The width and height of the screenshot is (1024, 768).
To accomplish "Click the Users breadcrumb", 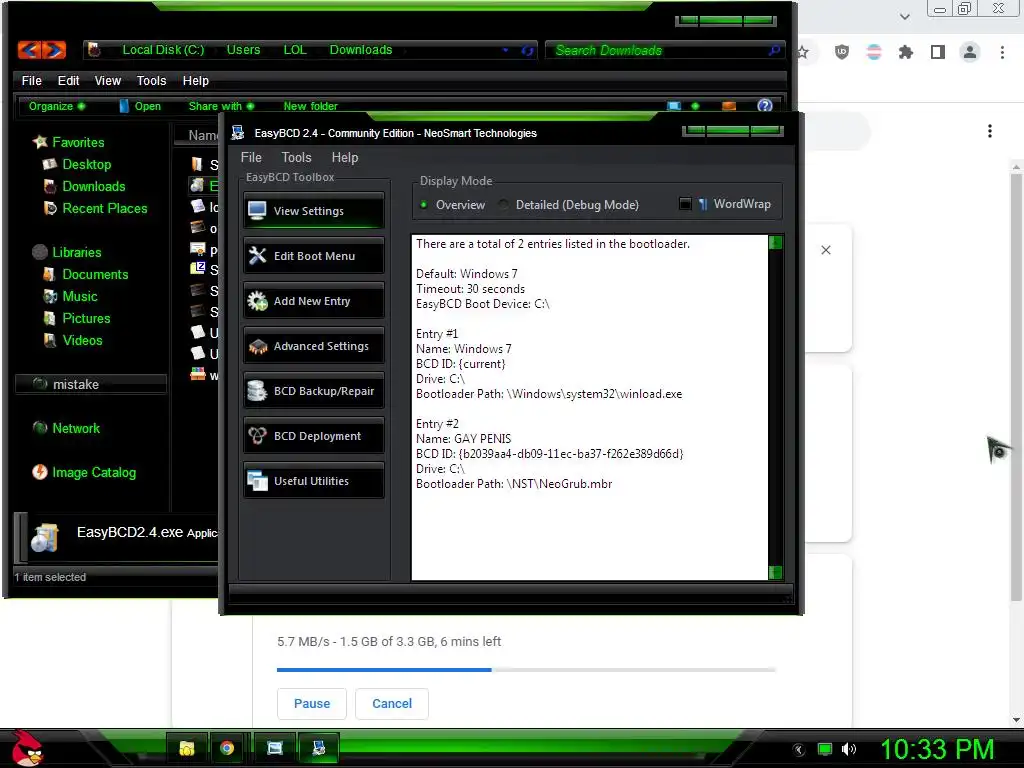I will tap(243, 50).
